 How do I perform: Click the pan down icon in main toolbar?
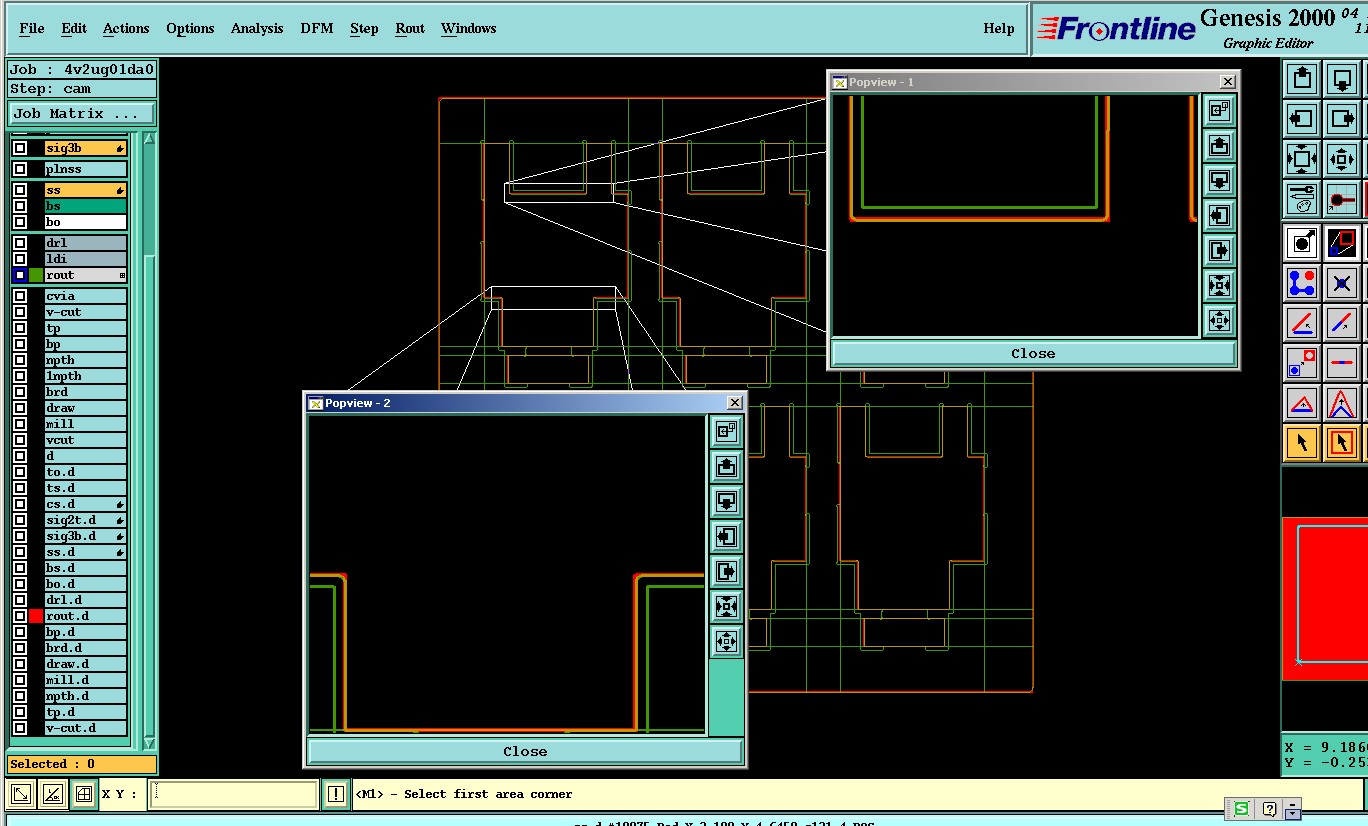pyautogui.click(x=1341, y=79)
